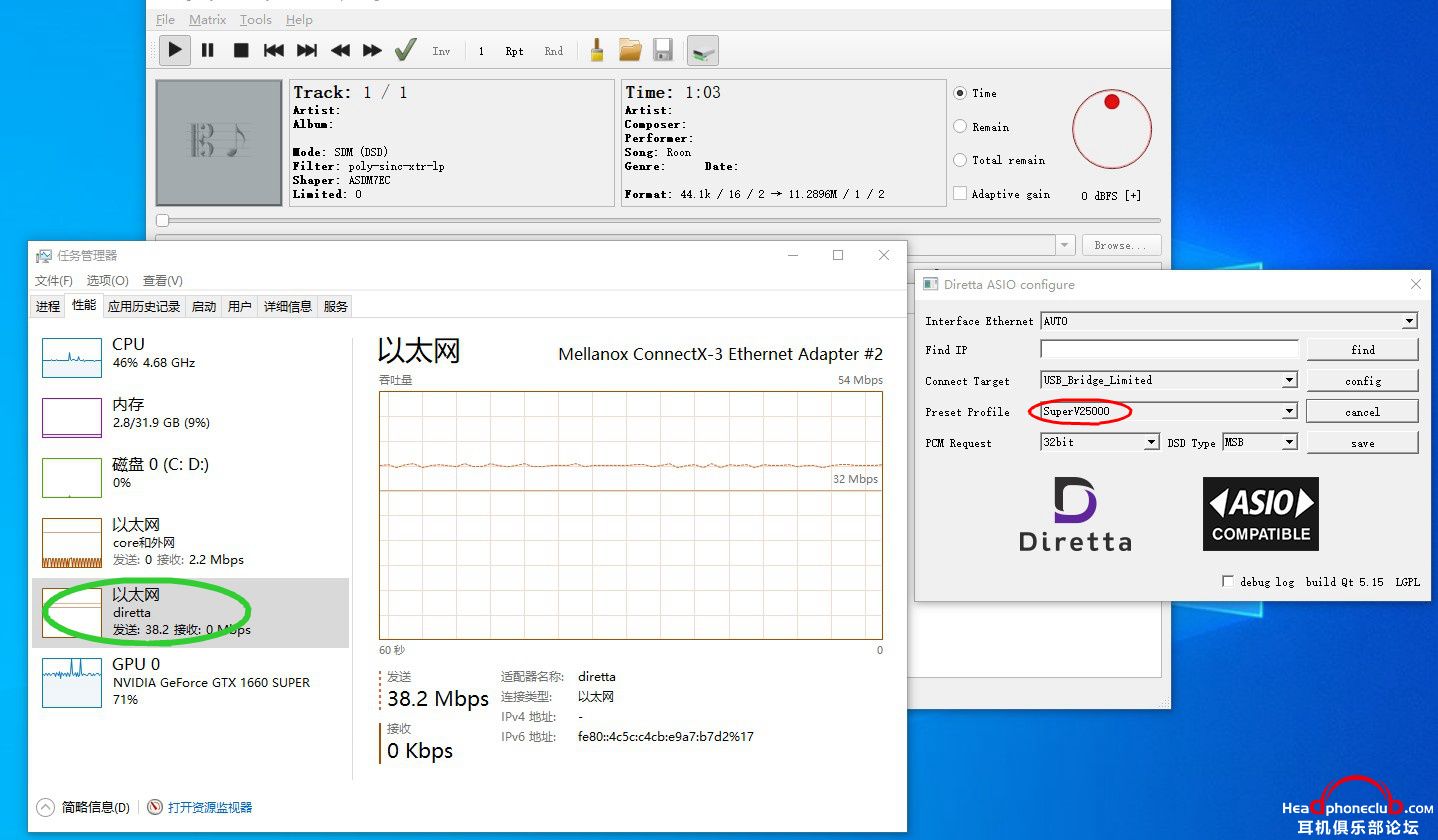
Task: Switch to the 详细信息 tab
Action: tap(288, 306)
